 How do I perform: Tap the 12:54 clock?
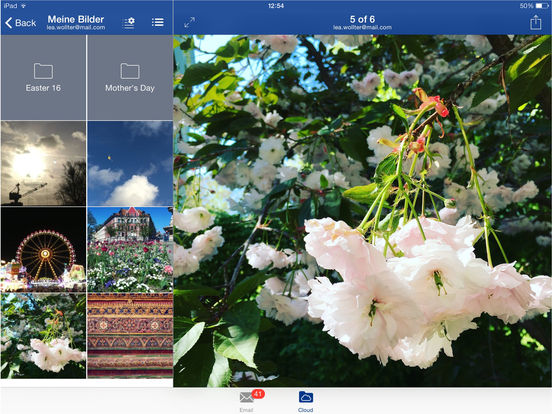coord(276,6)
